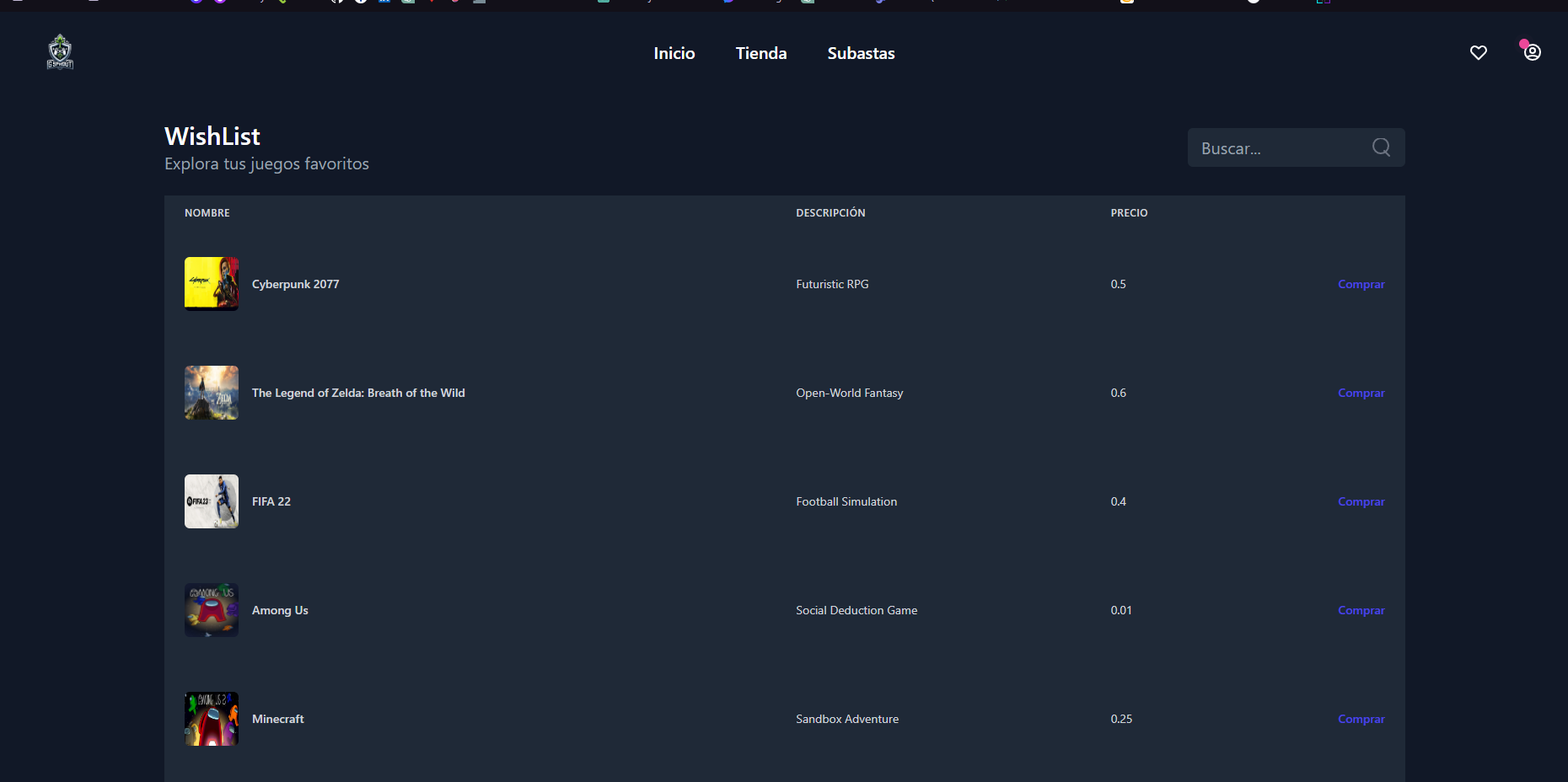This screenshot has width=1568, height=782.
Task: Click the NOMBRE column header
Action: pyautogui.click(x=207, y=213)
